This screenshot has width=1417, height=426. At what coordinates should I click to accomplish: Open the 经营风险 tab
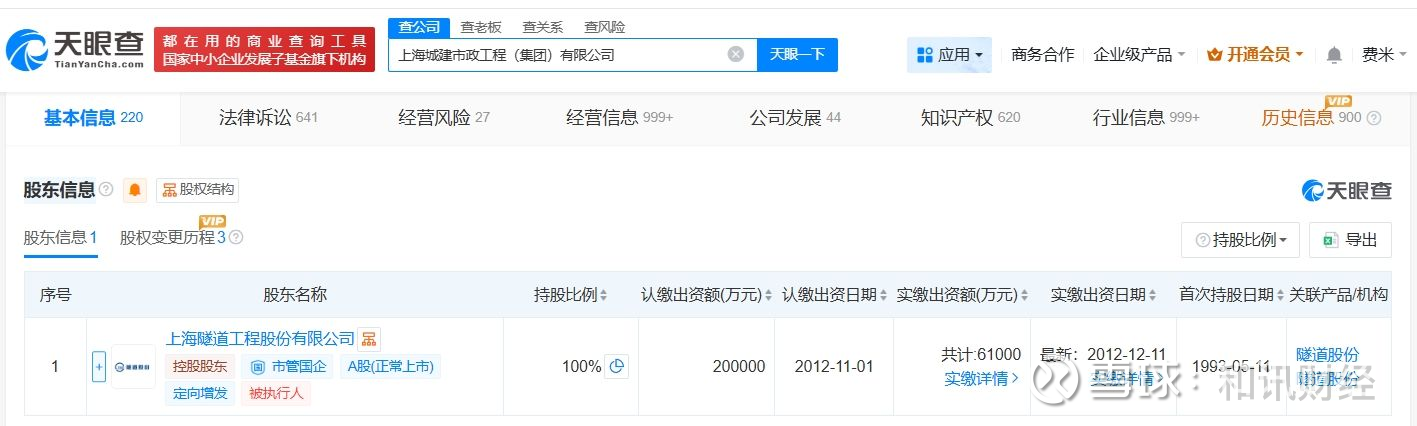(x=444, y=118)
